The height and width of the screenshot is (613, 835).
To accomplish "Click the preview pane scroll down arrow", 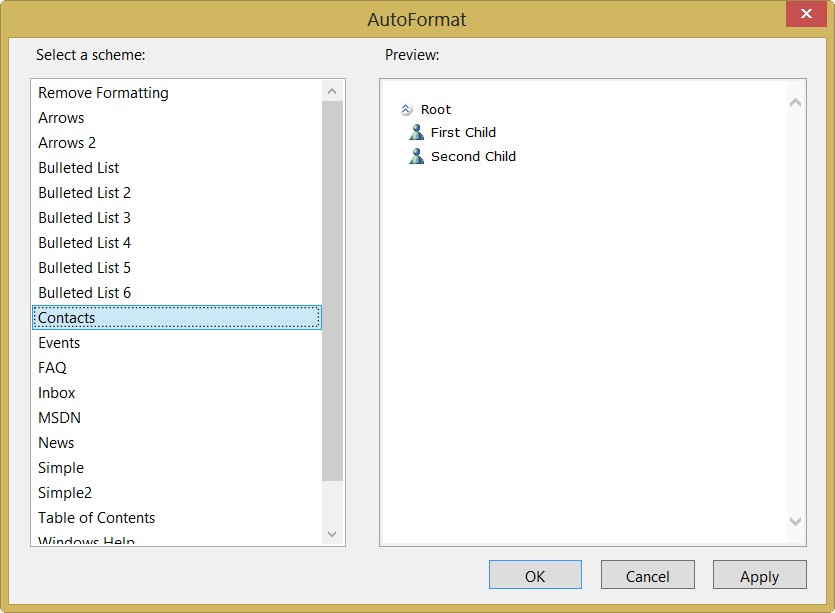I will tap(796, 521).
